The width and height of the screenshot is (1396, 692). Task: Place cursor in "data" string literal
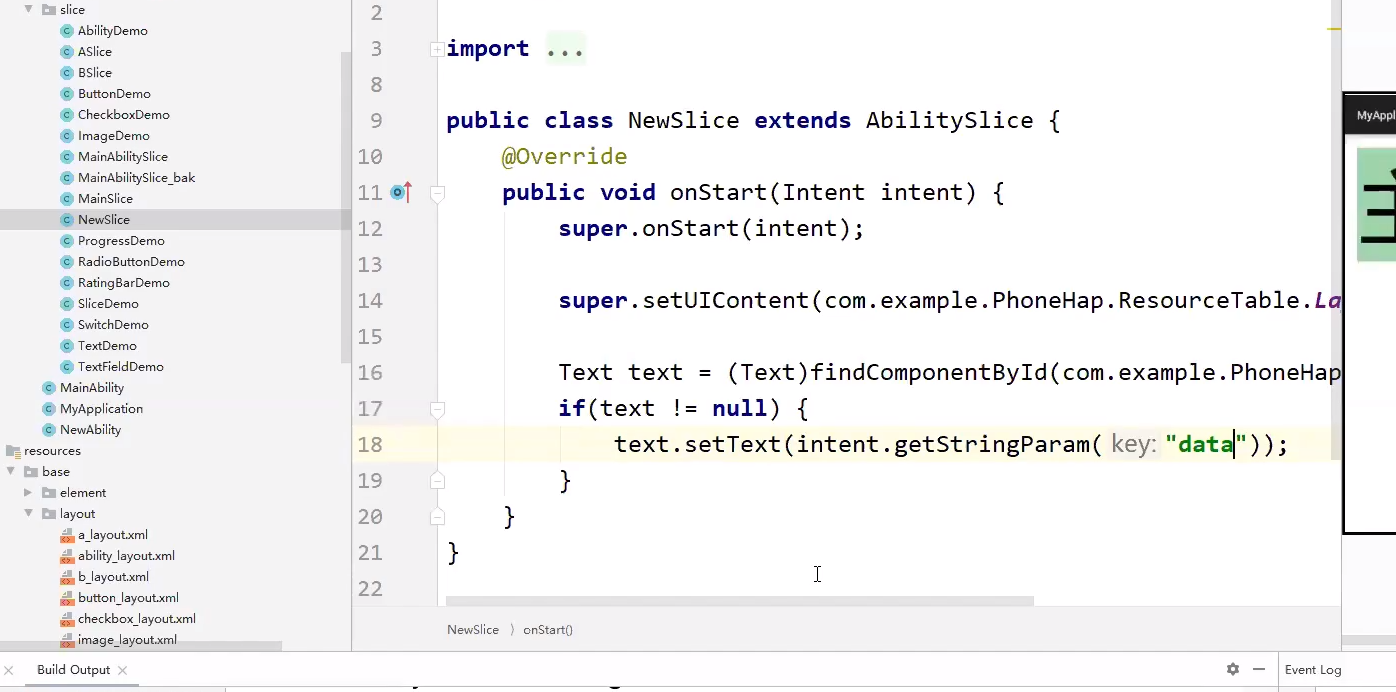(x=1205, y=444)
